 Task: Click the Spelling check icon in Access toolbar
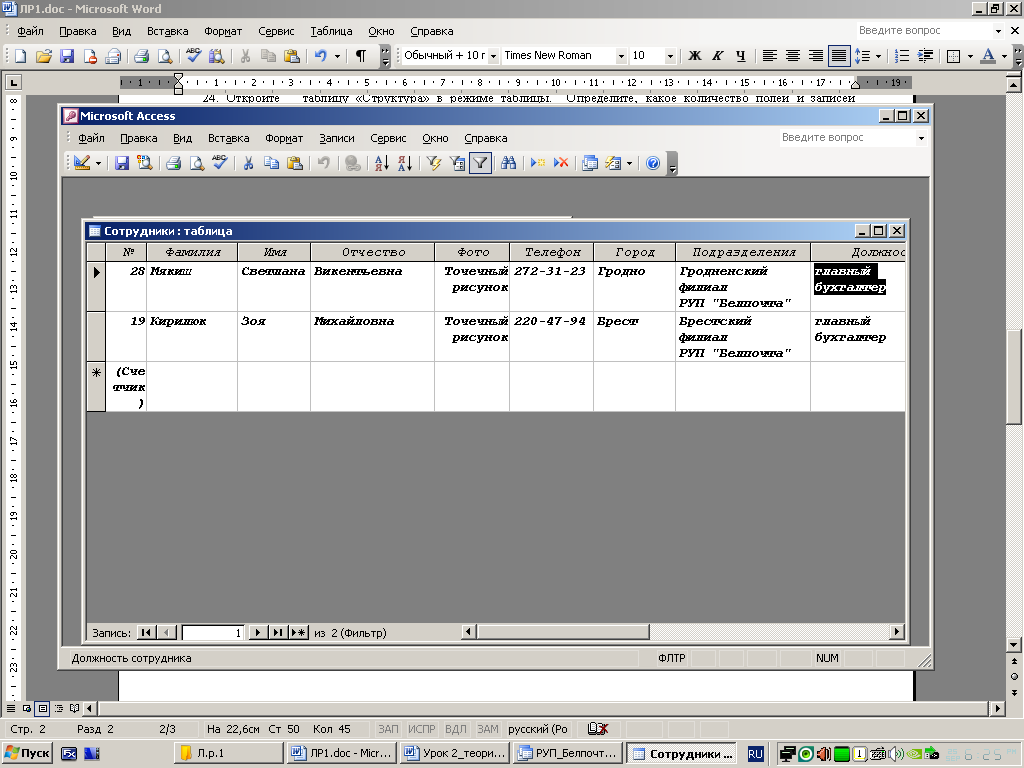219,163
